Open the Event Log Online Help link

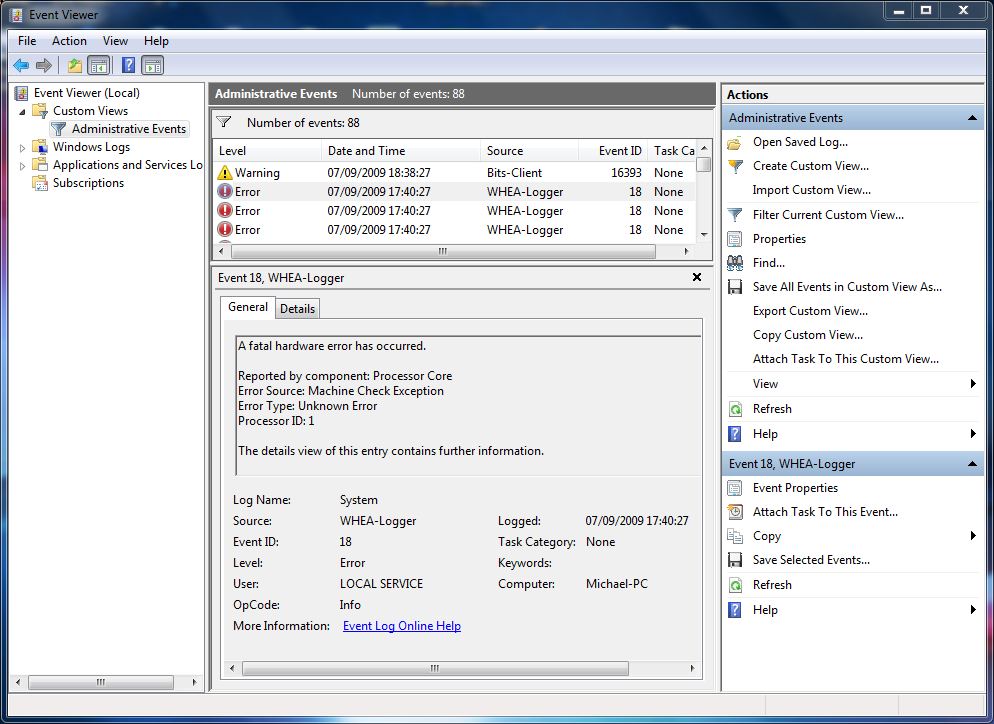(401, 626)
